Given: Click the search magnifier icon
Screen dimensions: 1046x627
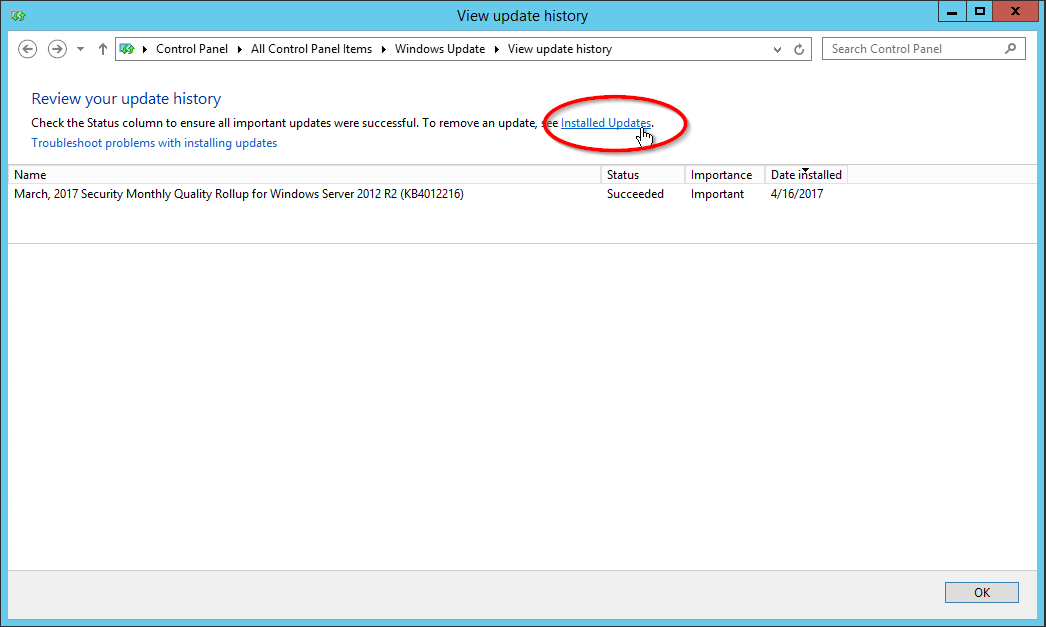Looking at the screenshot, I should [1011, 49].
